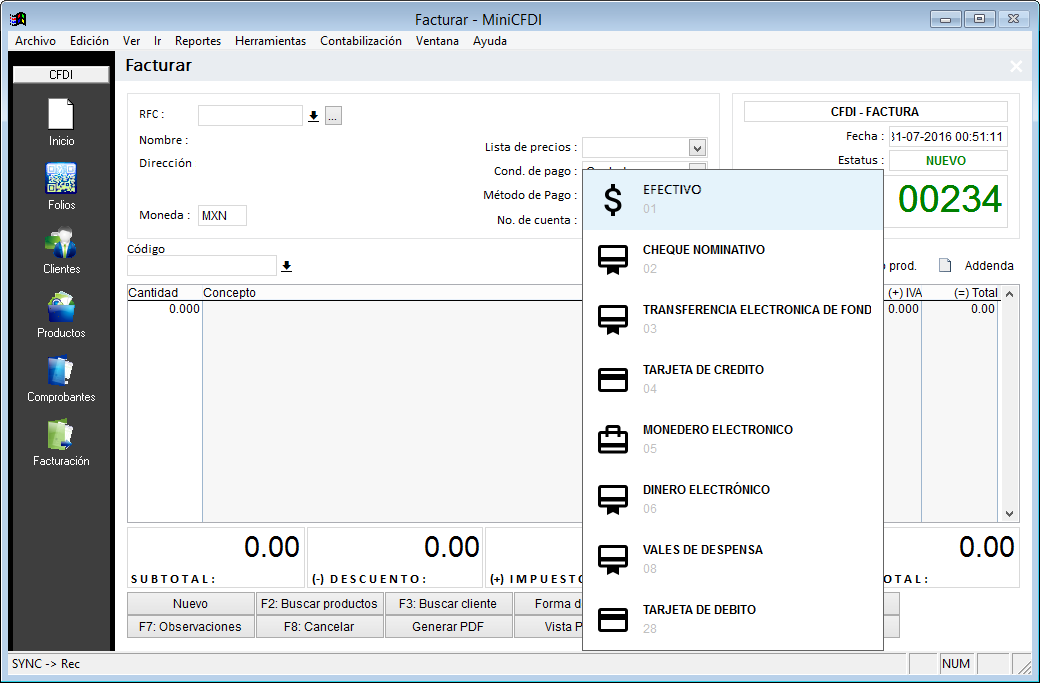Open the Herramientas menu
The image size is (1040, 683).
(x=270, y=41)
